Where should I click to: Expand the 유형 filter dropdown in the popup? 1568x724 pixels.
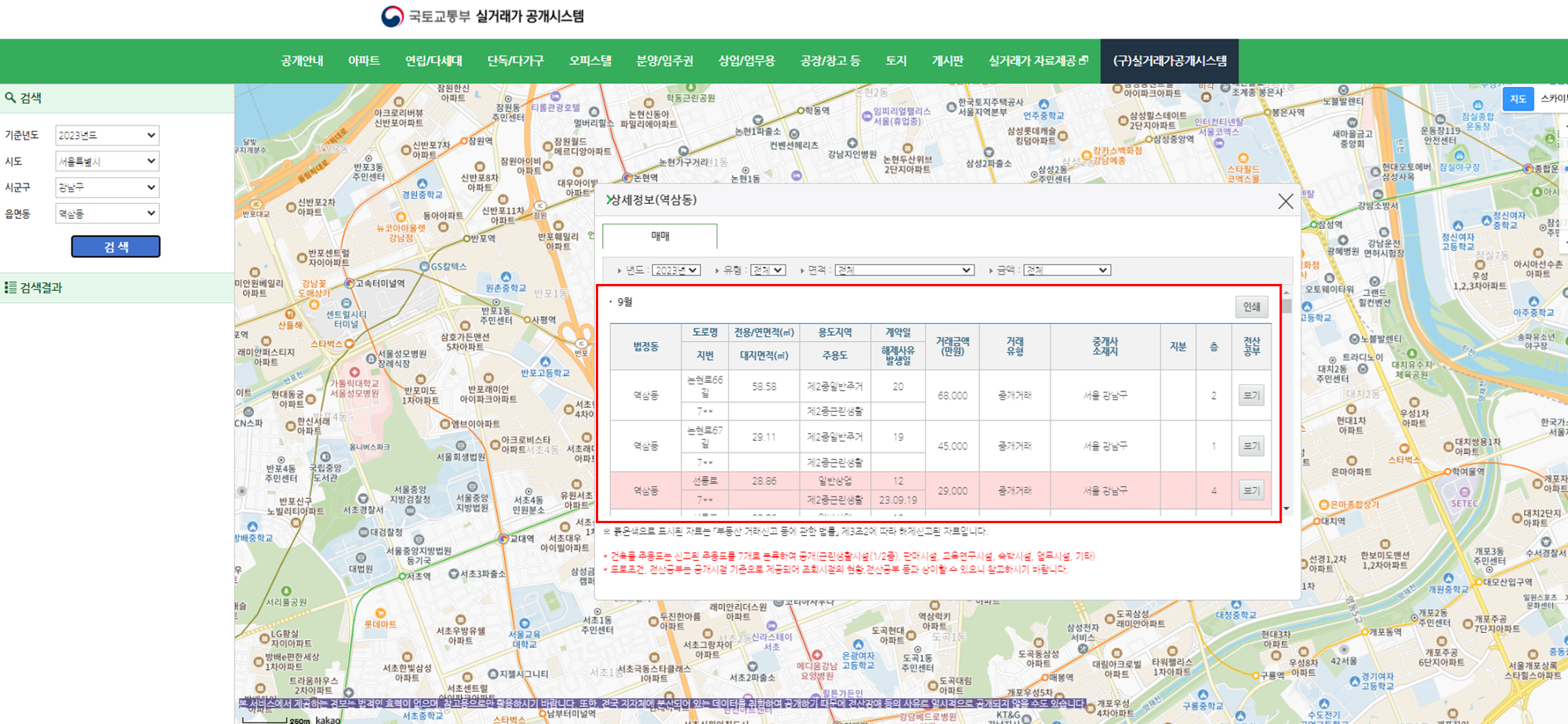(769, 269)
